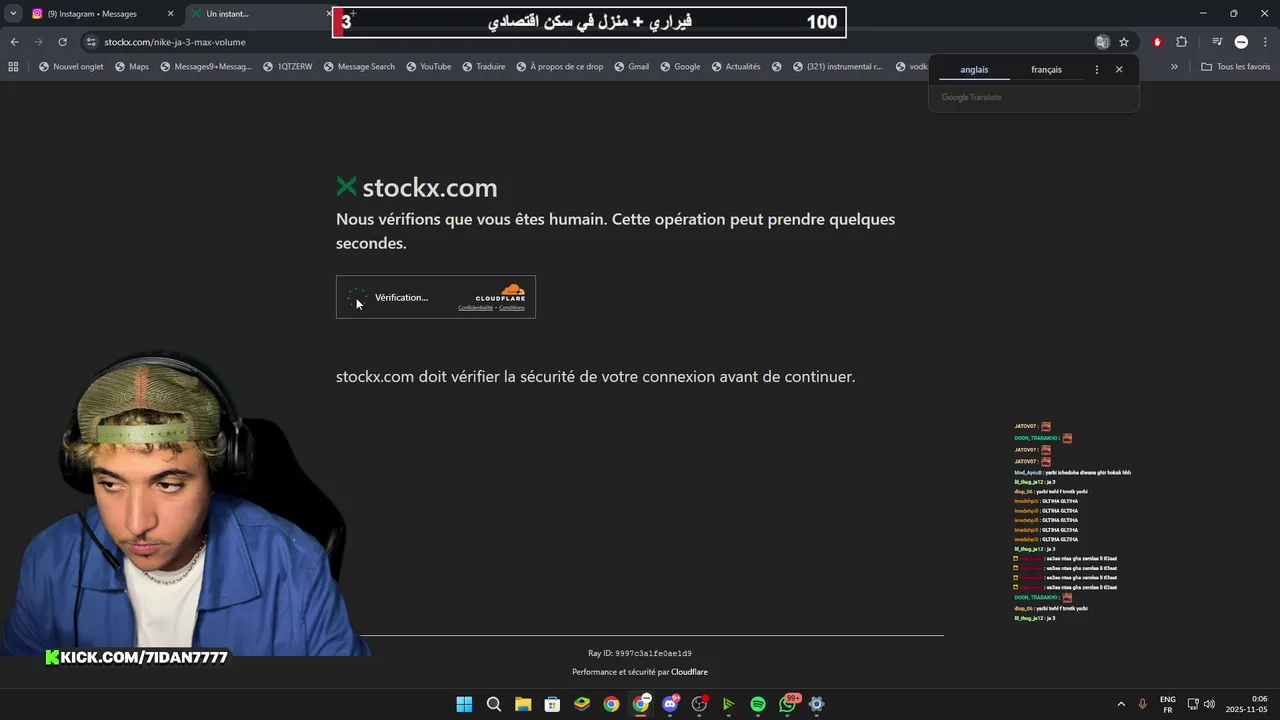Open Windows Start menu
Viewport: 1280px width, 720px height.
[x=464, y=704]
